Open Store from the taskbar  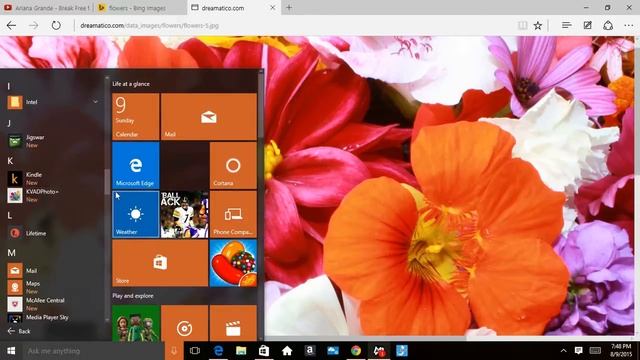(264, 351)
